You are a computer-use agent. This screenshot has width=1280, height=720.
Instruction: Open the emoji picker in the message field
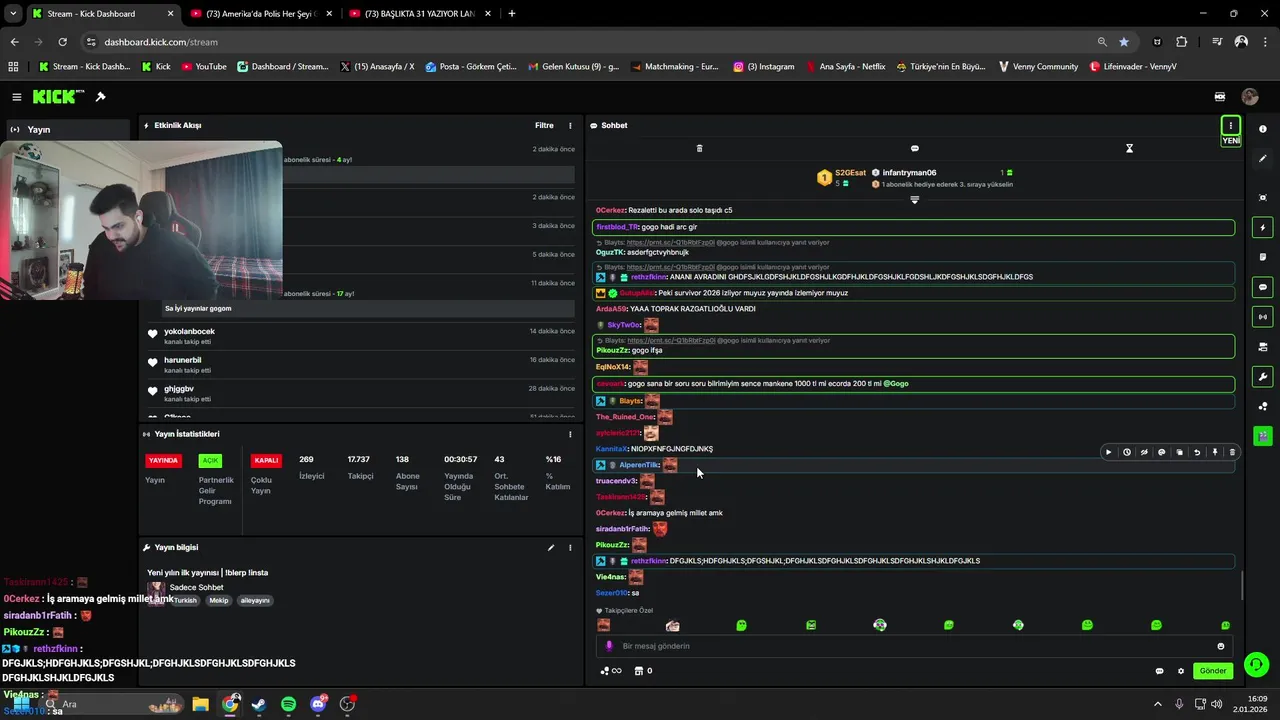pos(1220,646)
